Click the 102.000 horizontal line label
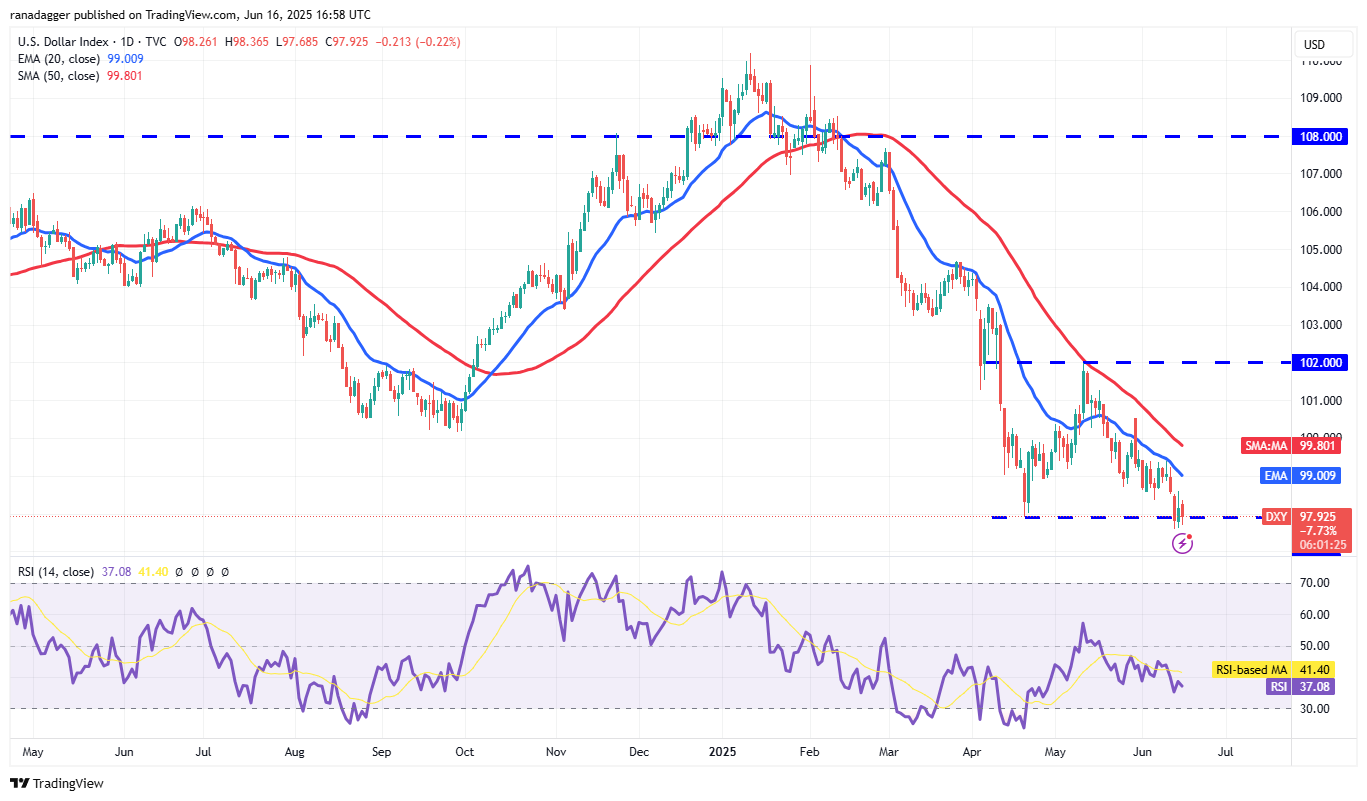Image resolution: width=1367 pixels, height=801 pixels. (1322, 363)
